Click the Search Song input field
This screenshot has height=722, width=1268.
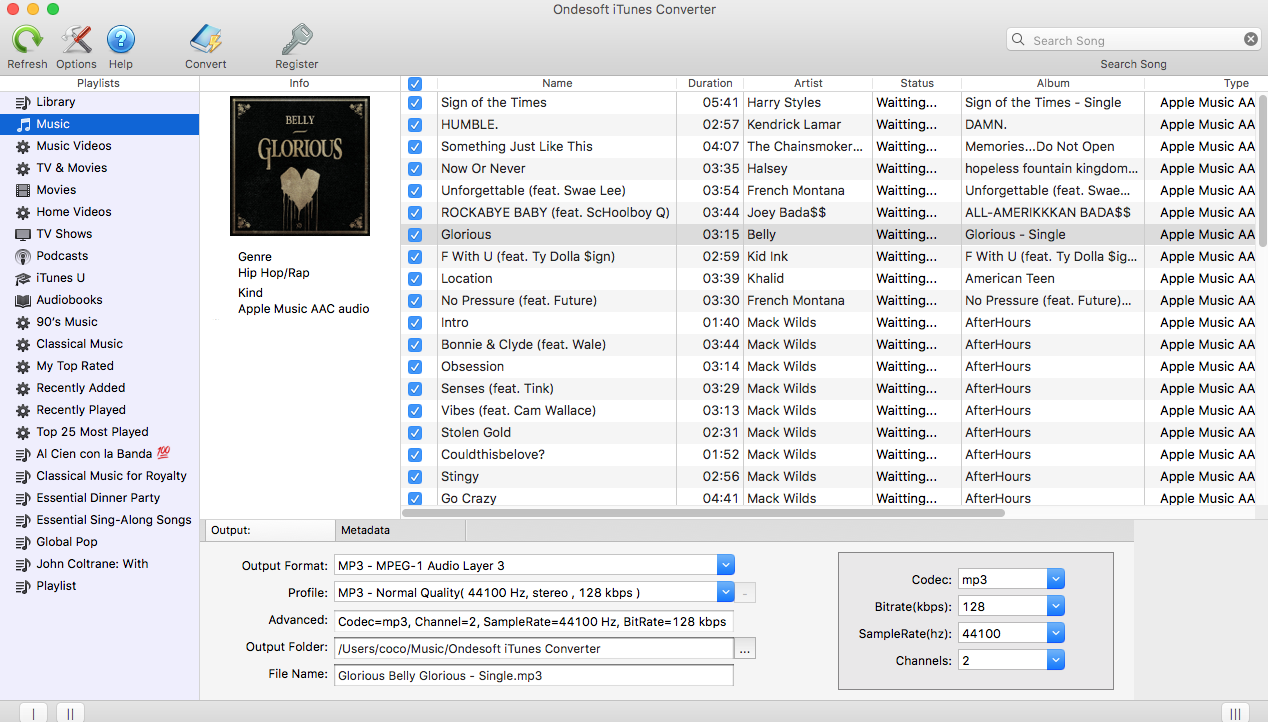(x=1135, y=40)
